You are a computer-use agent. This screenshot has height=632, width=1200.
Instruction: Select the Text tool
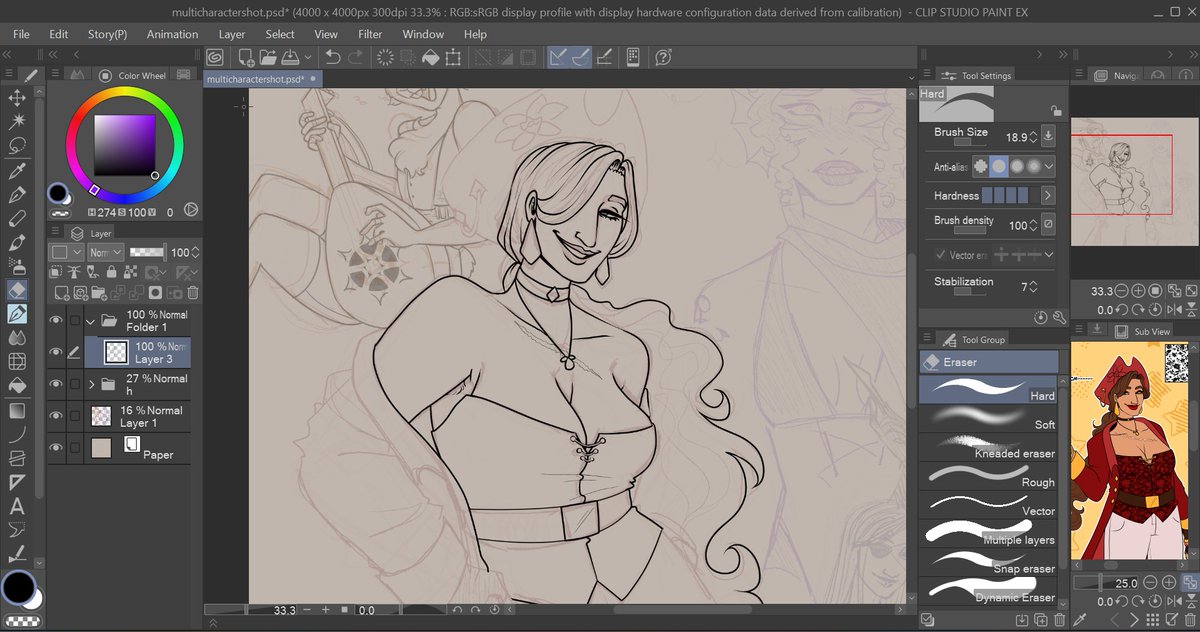(x=17, y=506)
